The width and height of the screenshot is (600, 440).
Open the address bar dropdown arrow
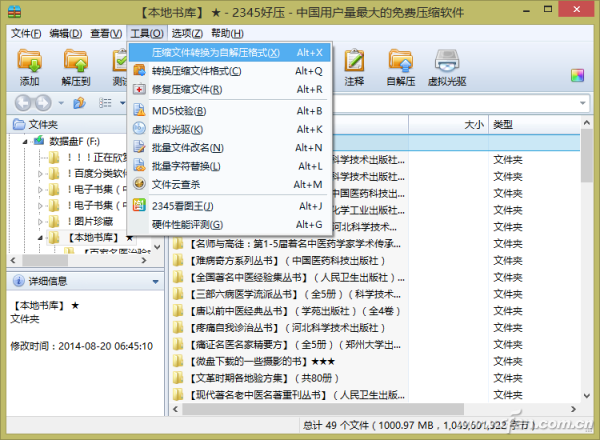582,103
